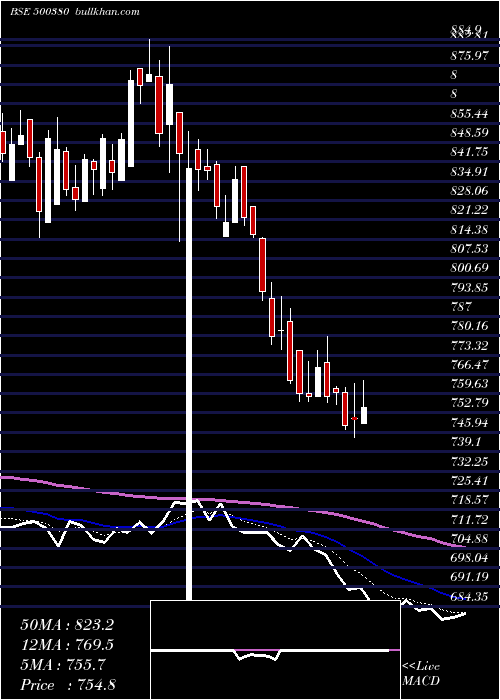Click the Price : 754.8 readout

point(68,685)
